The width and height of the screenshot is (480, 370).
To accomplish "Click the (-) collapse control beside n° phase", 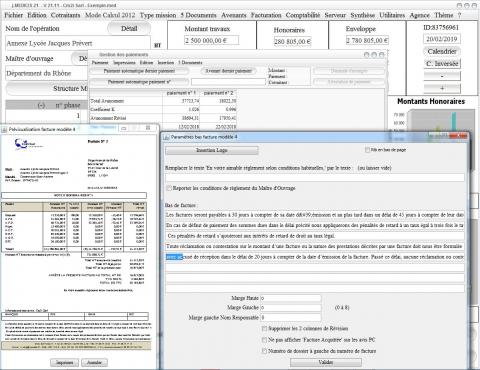I will click(41, 105).
